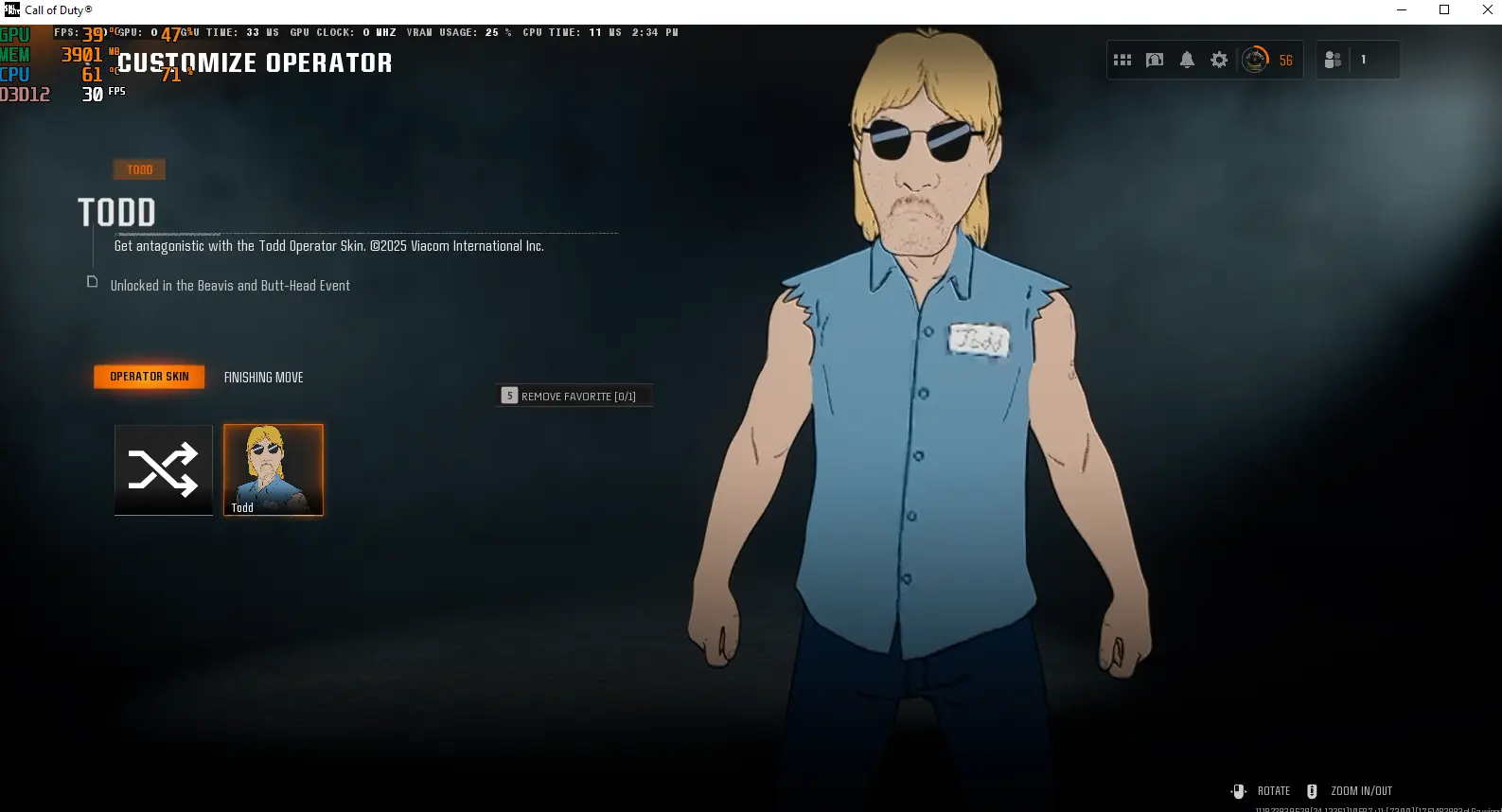1502x812 pixels.
Task: Maximize the Call of Duty window
Action: click(x=1444, y=9)
